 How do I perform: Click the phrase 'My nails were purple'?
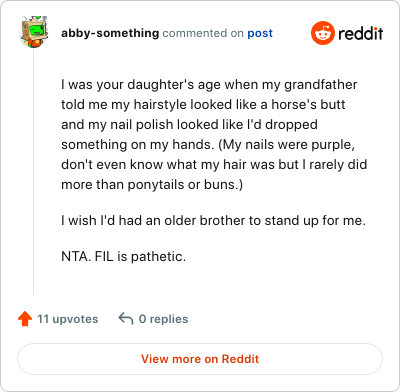coord(287,144)
